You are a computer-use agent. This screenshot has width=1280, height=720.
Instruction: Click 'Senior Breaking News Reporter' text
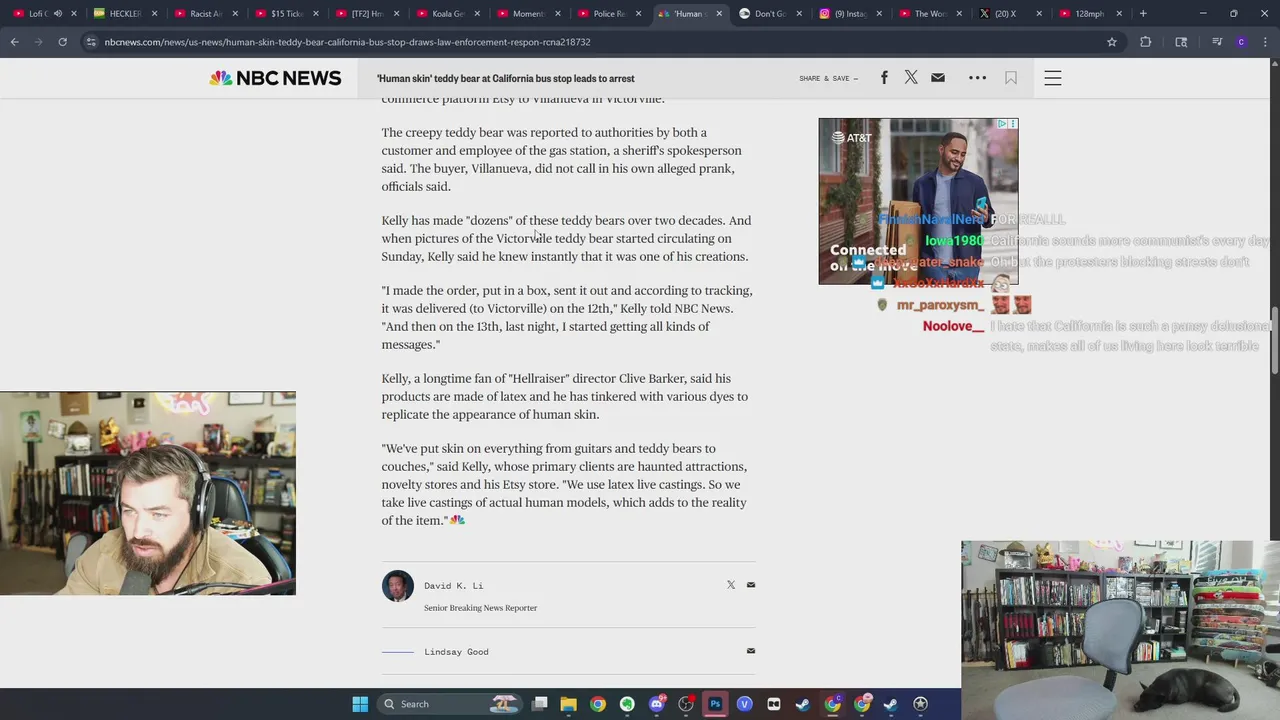[x=480, y=608]
